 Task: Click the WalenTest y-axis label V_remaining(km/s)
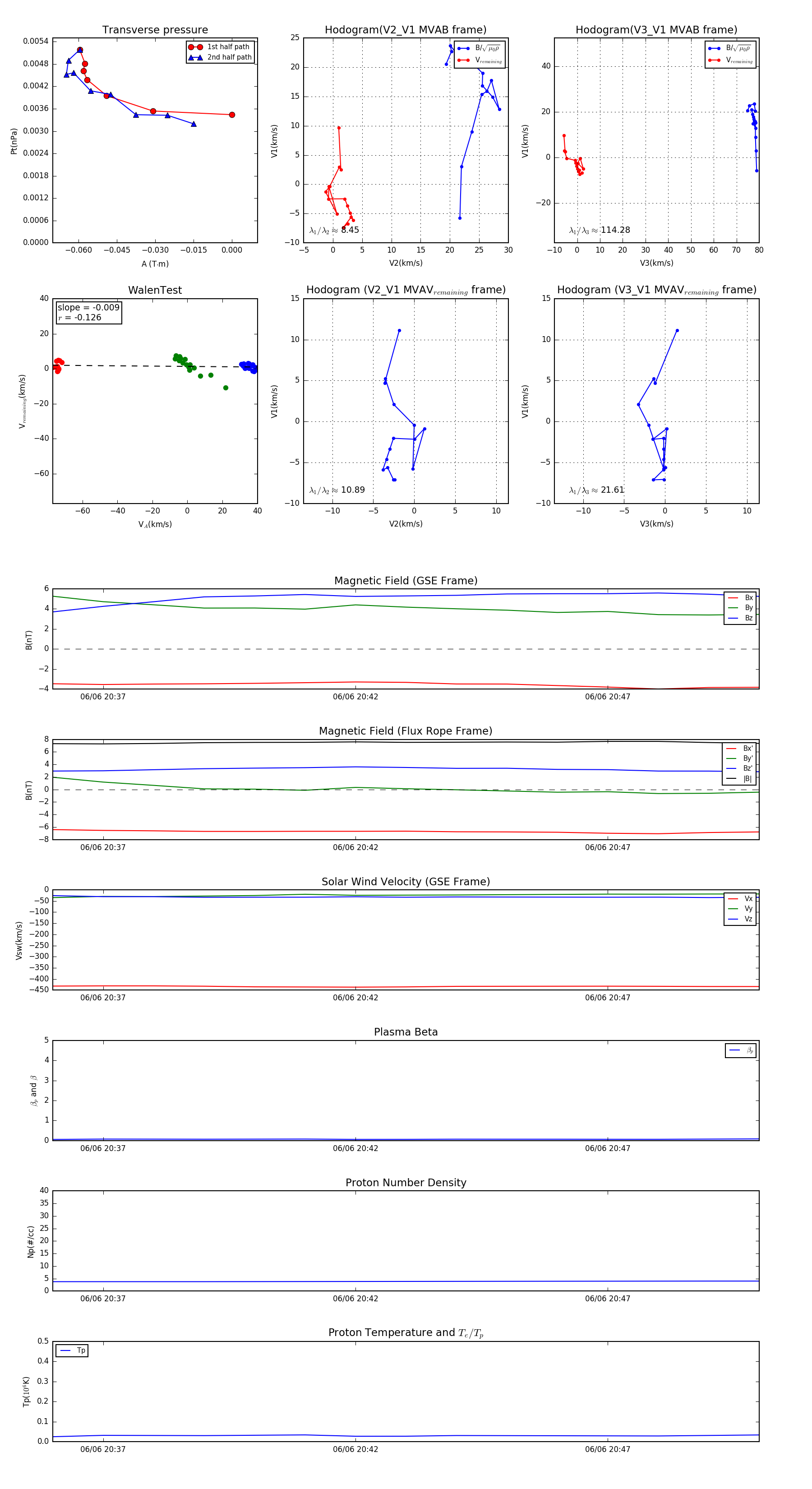23,401
